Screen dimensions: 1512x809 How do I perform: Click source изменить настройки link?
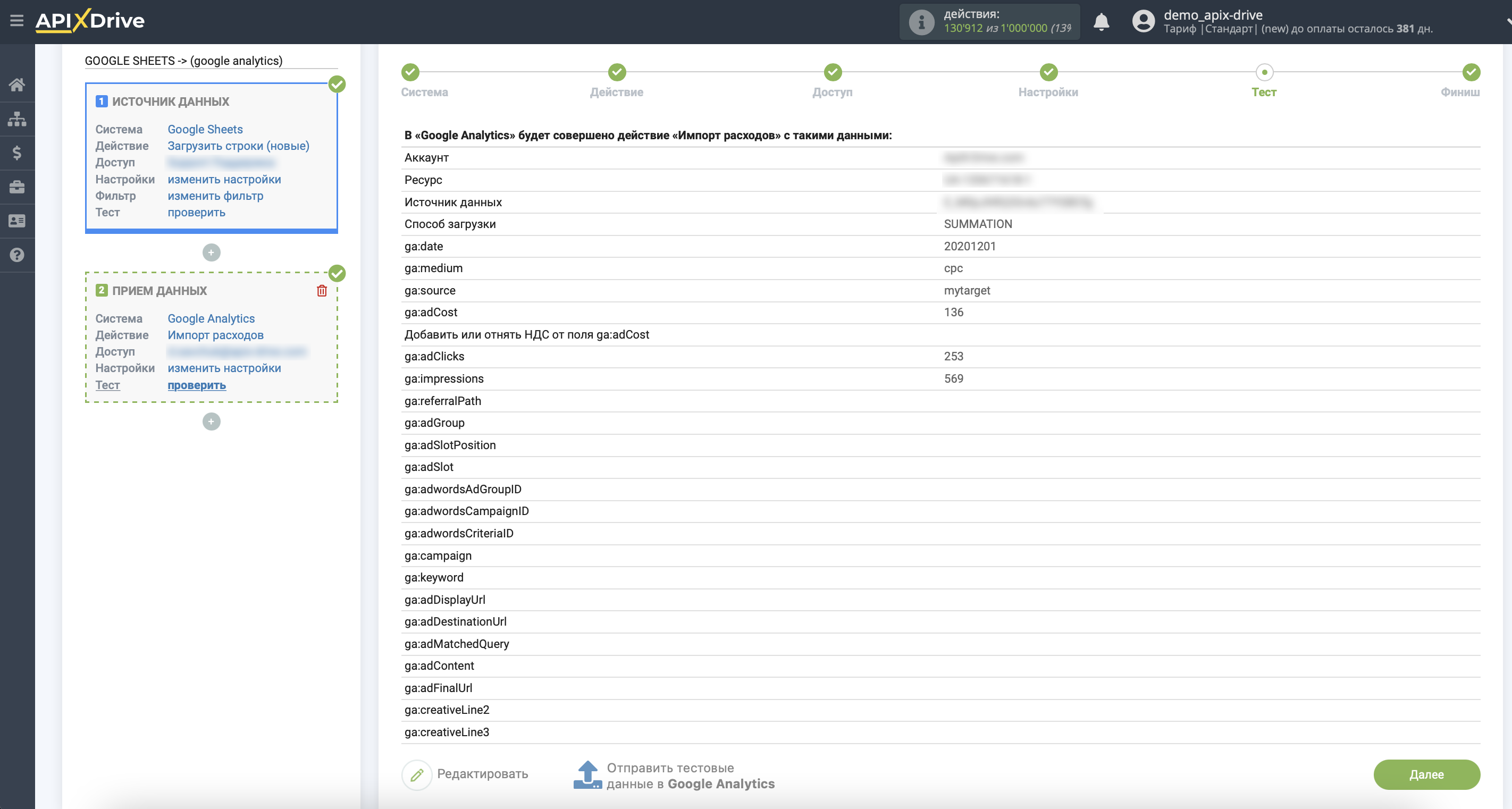tap(224, 179)
